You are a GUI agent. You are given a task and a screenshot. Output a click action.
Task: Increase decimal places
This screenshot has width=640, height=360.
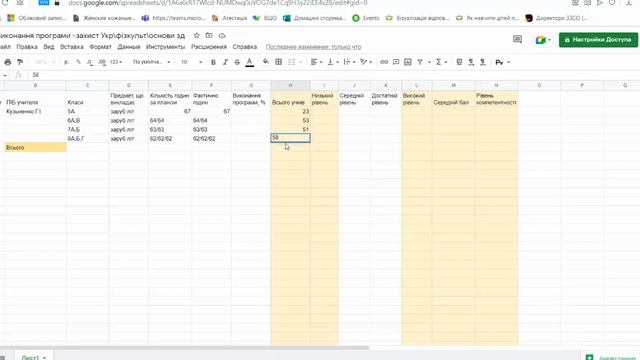pos(102,62)
